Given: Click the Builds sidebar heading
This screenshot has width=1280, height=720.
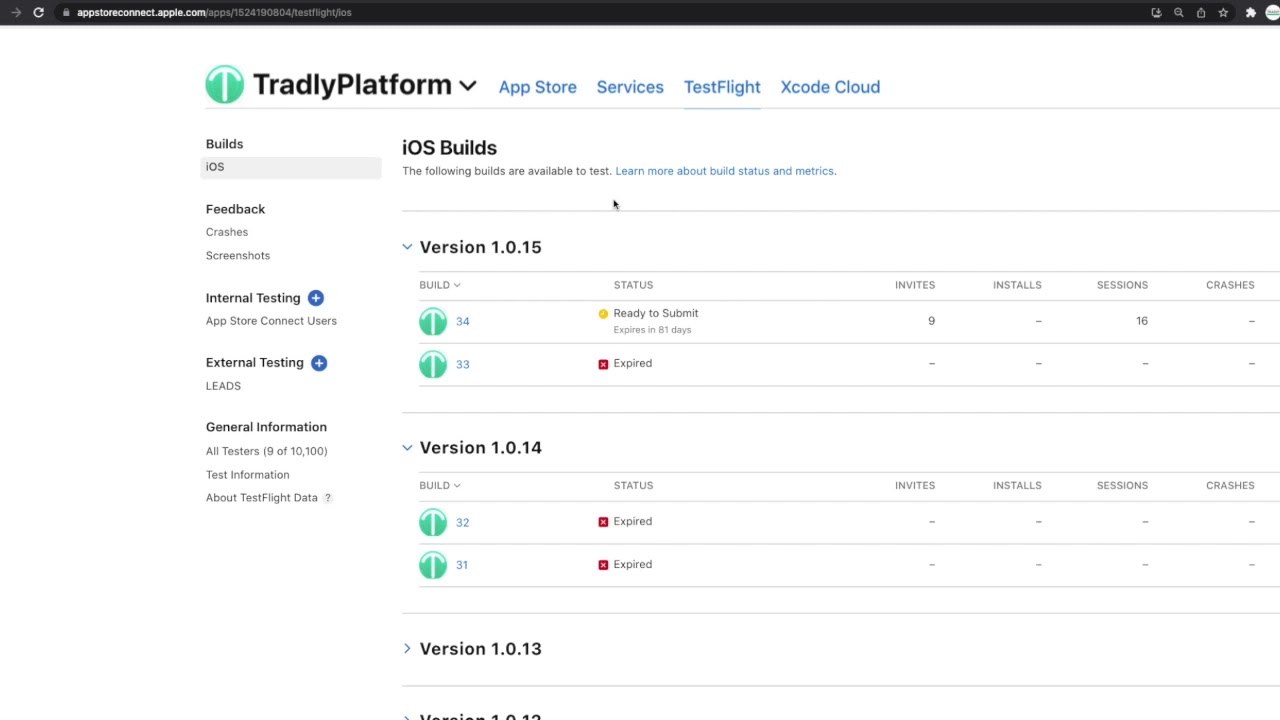Looking at the screenshot, I should 224,144.
